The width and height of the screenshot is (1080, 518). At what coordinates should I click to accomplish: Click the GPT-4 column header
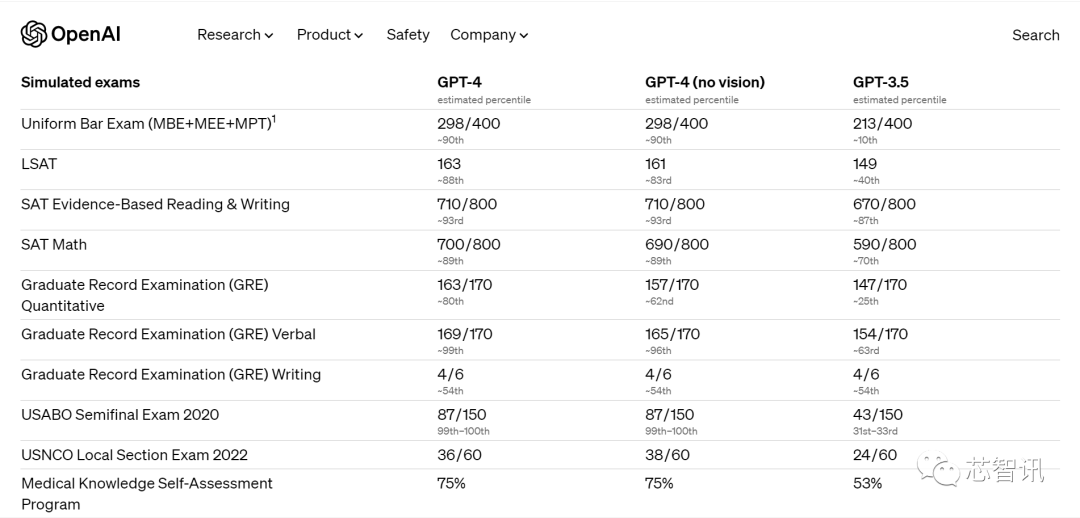tap(459, 82)
